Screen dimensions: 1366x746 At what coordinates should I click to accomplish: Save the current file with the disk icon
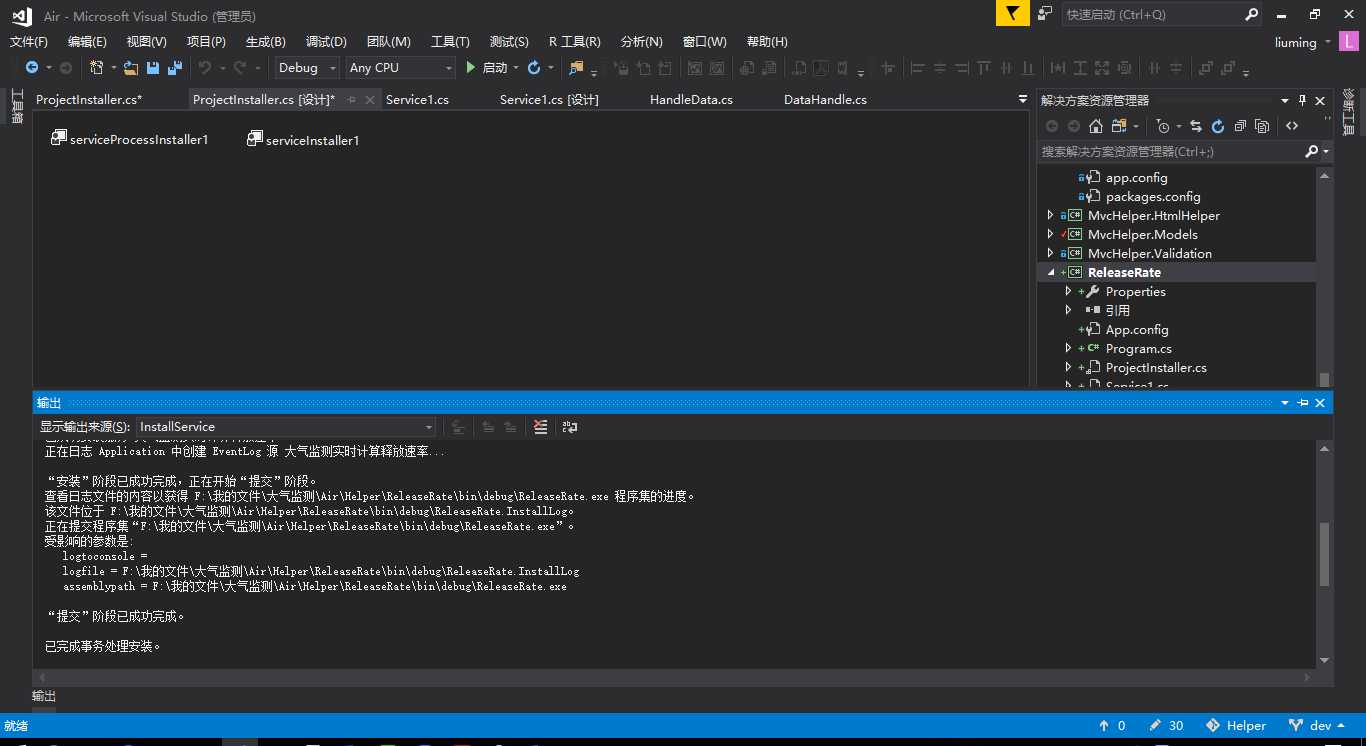point(153,68)
